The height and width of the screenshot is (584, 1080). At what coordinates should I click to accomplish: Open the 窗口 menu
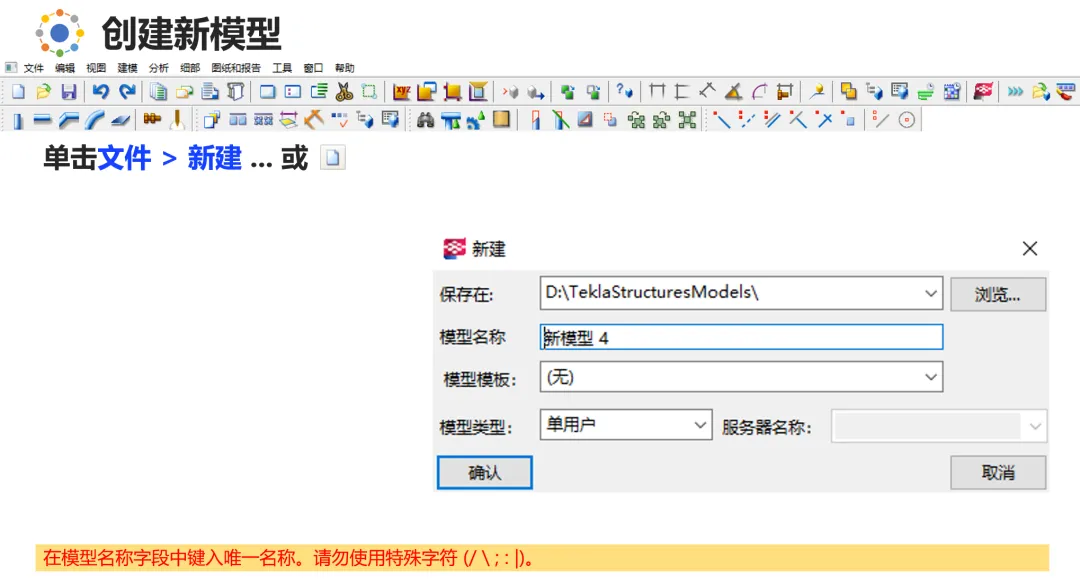tap(313, 68)
